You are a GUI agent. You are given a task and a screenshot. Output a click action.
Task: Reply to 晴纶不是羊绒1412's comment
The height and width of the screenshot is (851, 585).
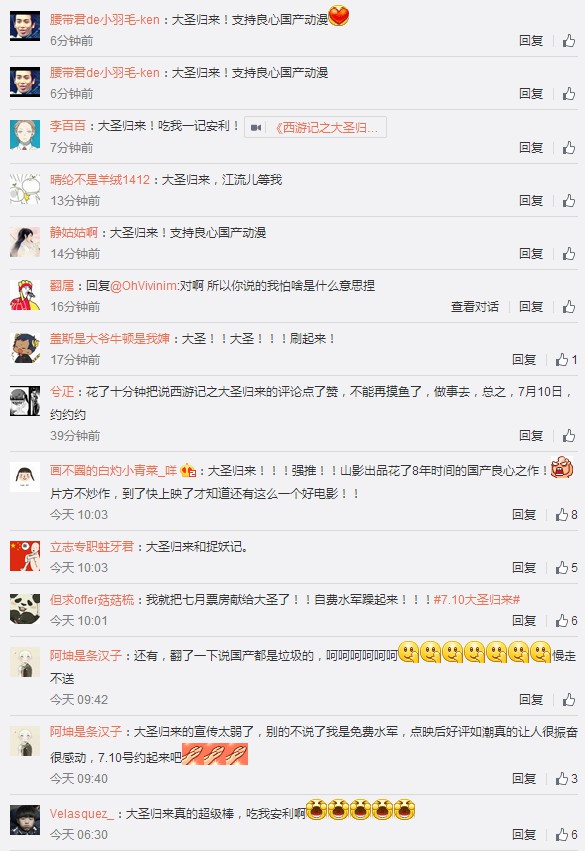tap(531, 201)
